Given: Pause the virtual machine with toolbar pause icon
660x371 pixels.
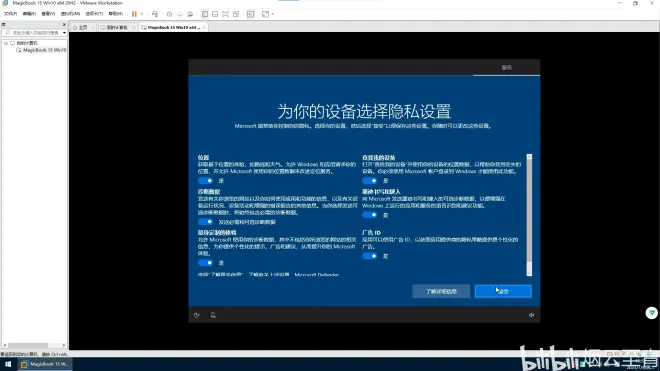Looking at the screenshot, I should [x=134, y=14].
